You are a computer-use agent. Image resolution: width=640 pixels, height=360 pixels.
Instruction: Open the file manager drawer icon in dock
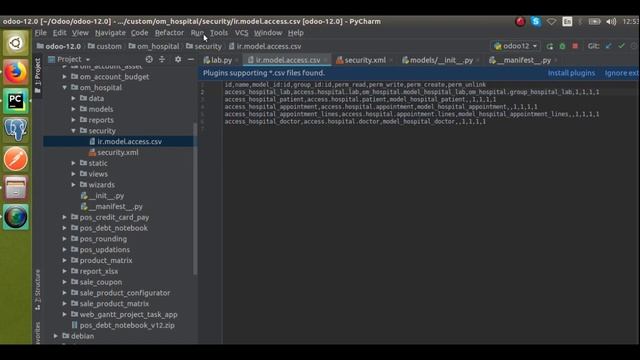click(x=16, y=188)
